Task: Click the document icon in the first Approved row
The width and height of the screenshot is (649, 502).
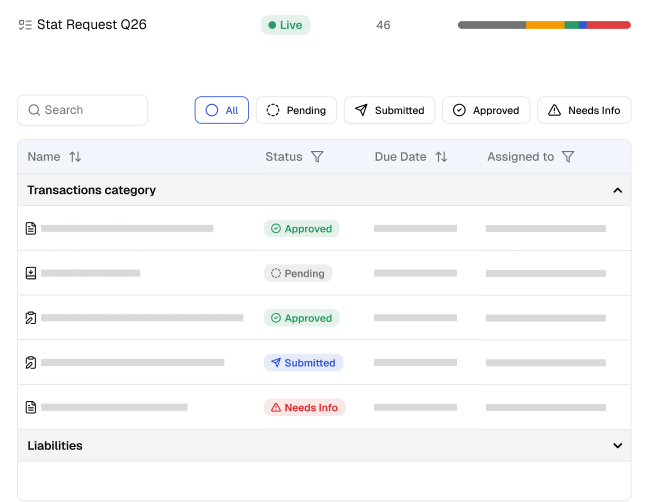Action: [x=31, y=228]
